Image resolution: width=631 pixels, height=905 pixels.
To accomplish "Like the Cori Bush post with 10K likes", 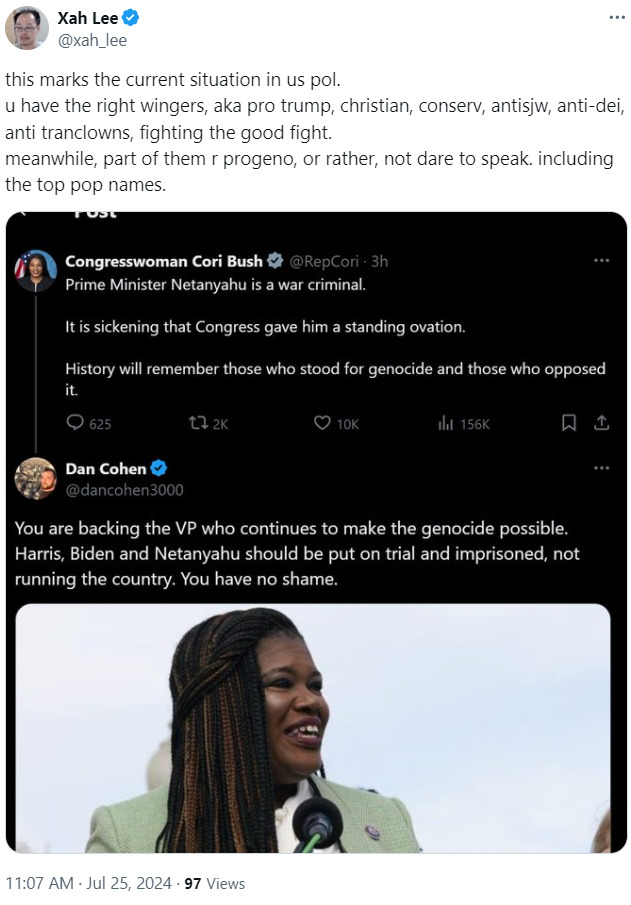I will click(322, 423).
